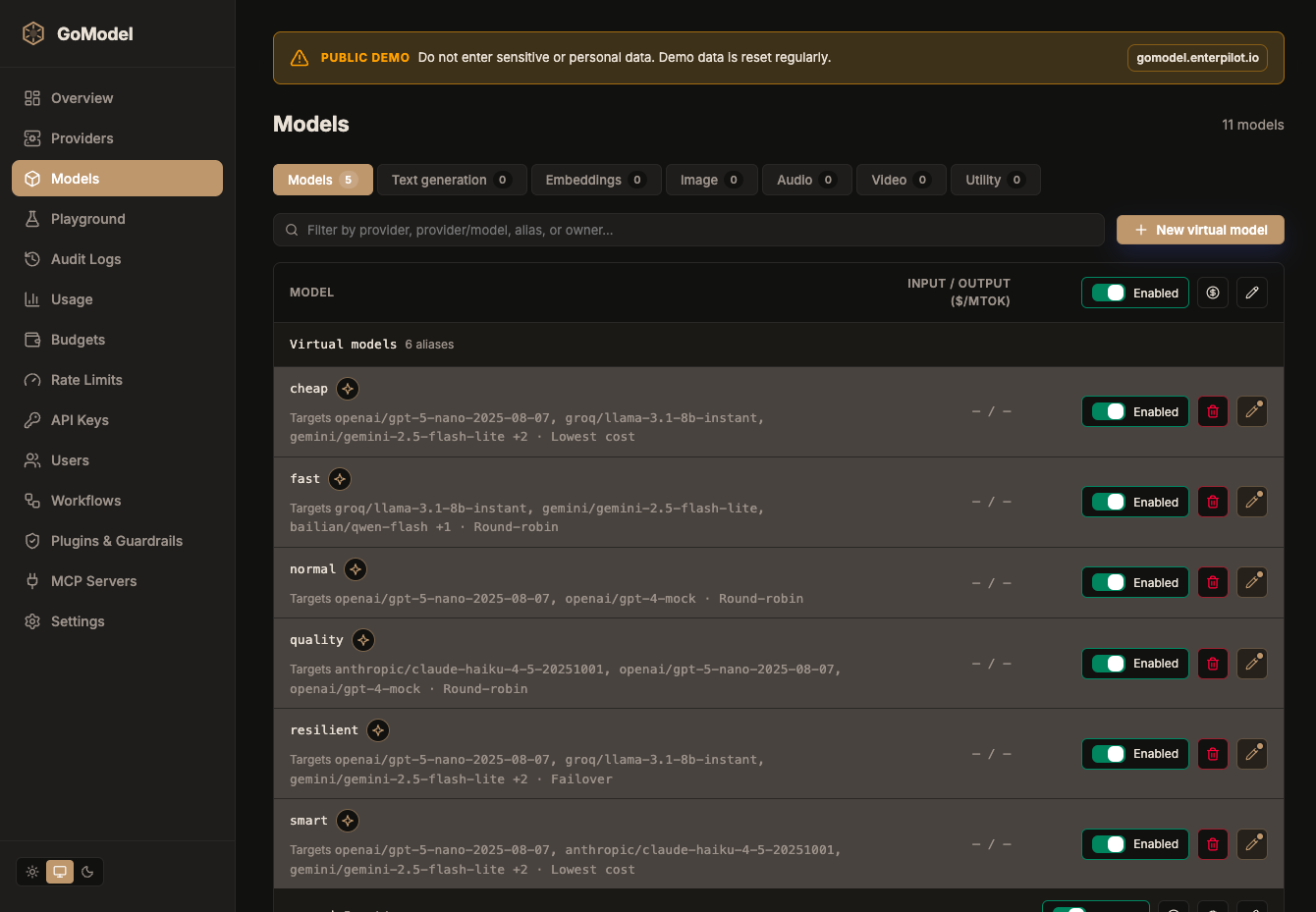Edit the fast virtual model

click(1252, 503)
